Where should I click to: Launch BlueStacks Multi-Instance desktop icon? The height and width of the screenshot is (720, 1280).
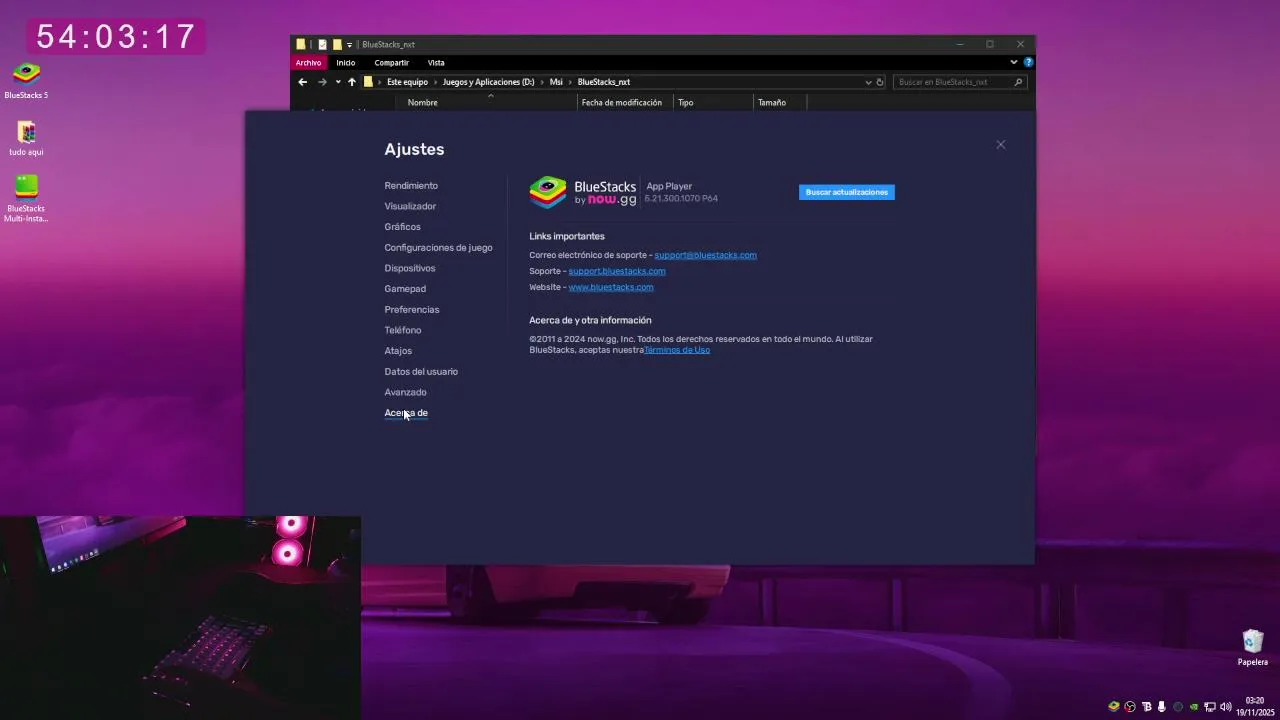click(26, 198)
